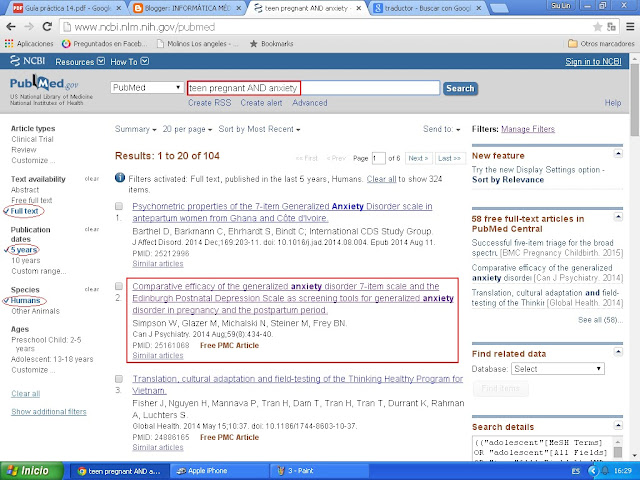Image resolution: width=640 pixels, height=480 pixels.
Task: Enable the Clinical Trial article type filter
Action: pos(32,139)
